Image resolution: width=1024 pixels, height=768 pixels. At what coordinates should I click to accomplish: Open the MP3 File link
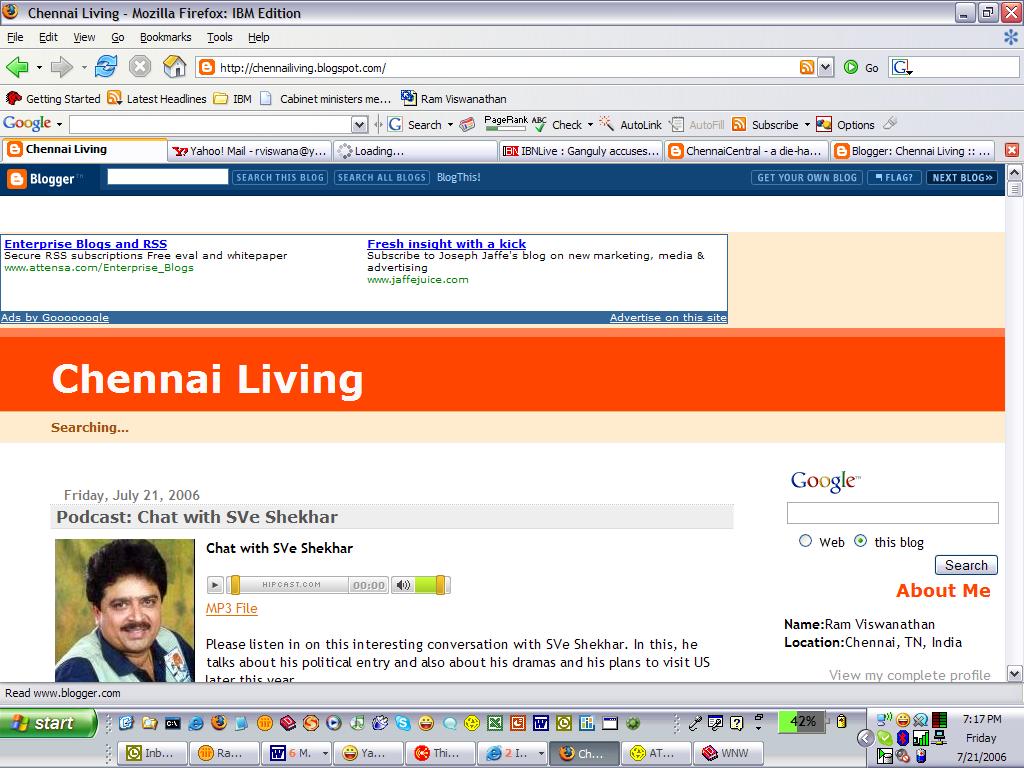click(232, 609)
